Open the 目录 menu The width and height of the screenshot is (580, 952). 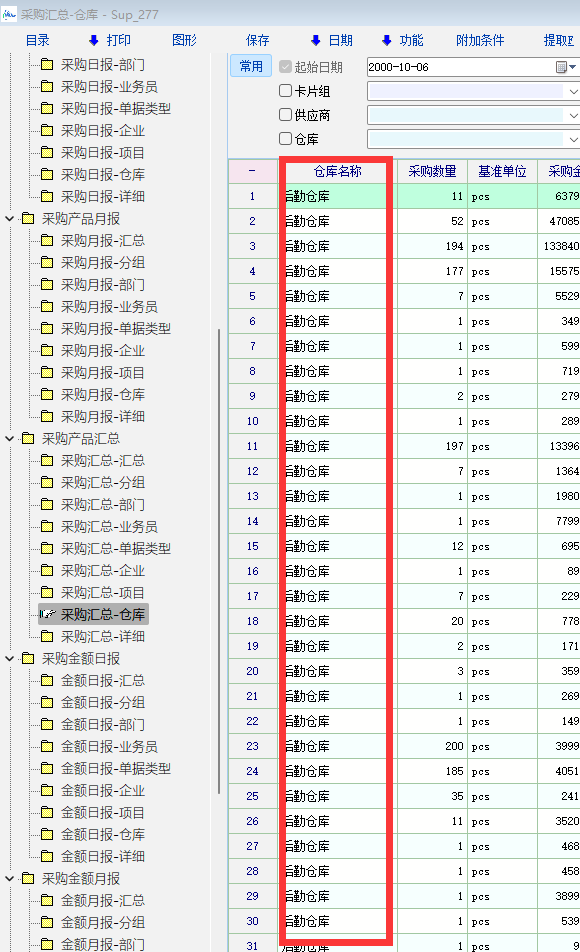[38, 41]
